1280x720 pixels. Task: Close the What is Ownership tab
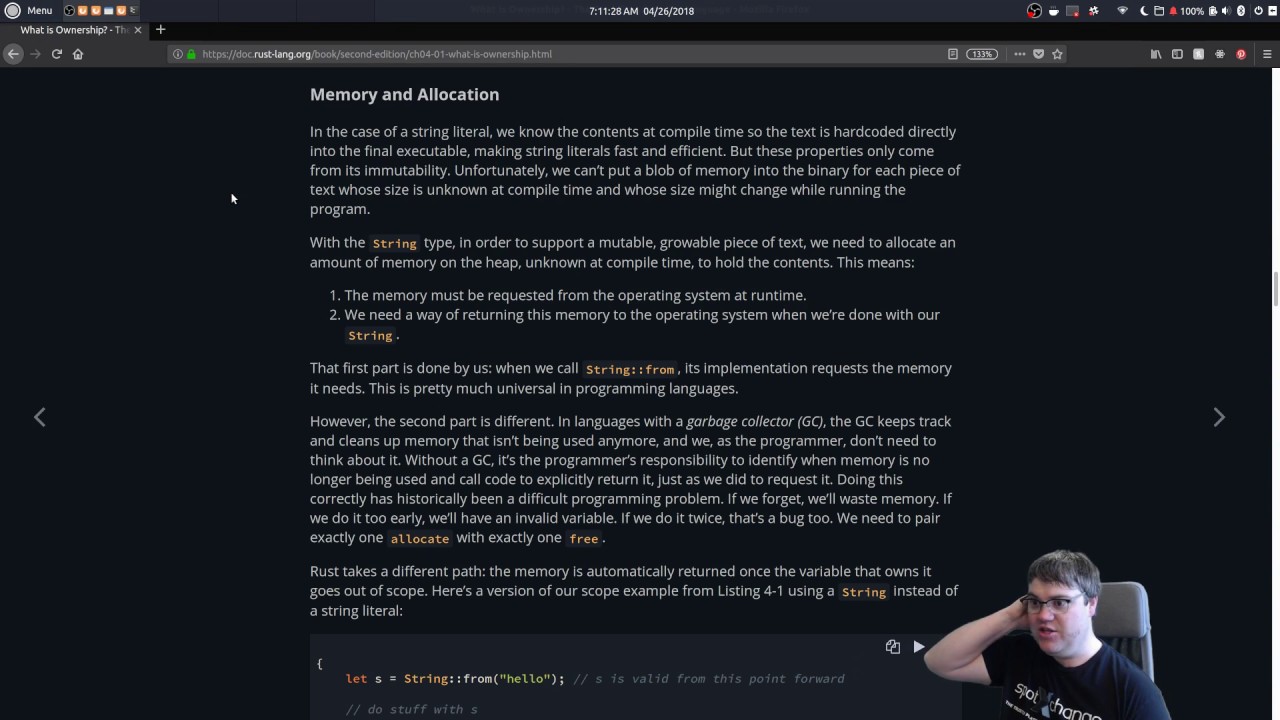coord(138,30)
